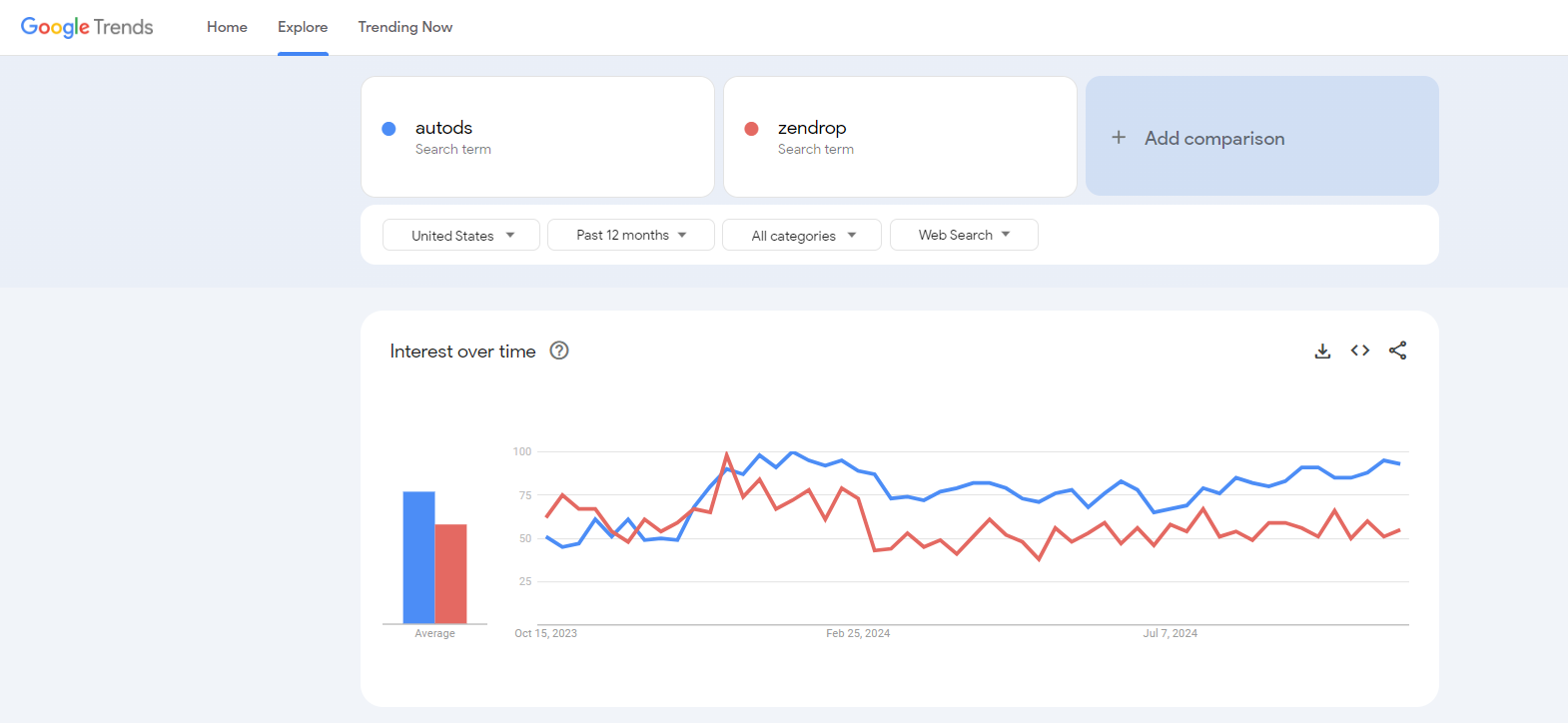The width and height of the screenshot is (1568, 723).
Task: Open the Trending Now tab
Action: (x=405, y=27)
